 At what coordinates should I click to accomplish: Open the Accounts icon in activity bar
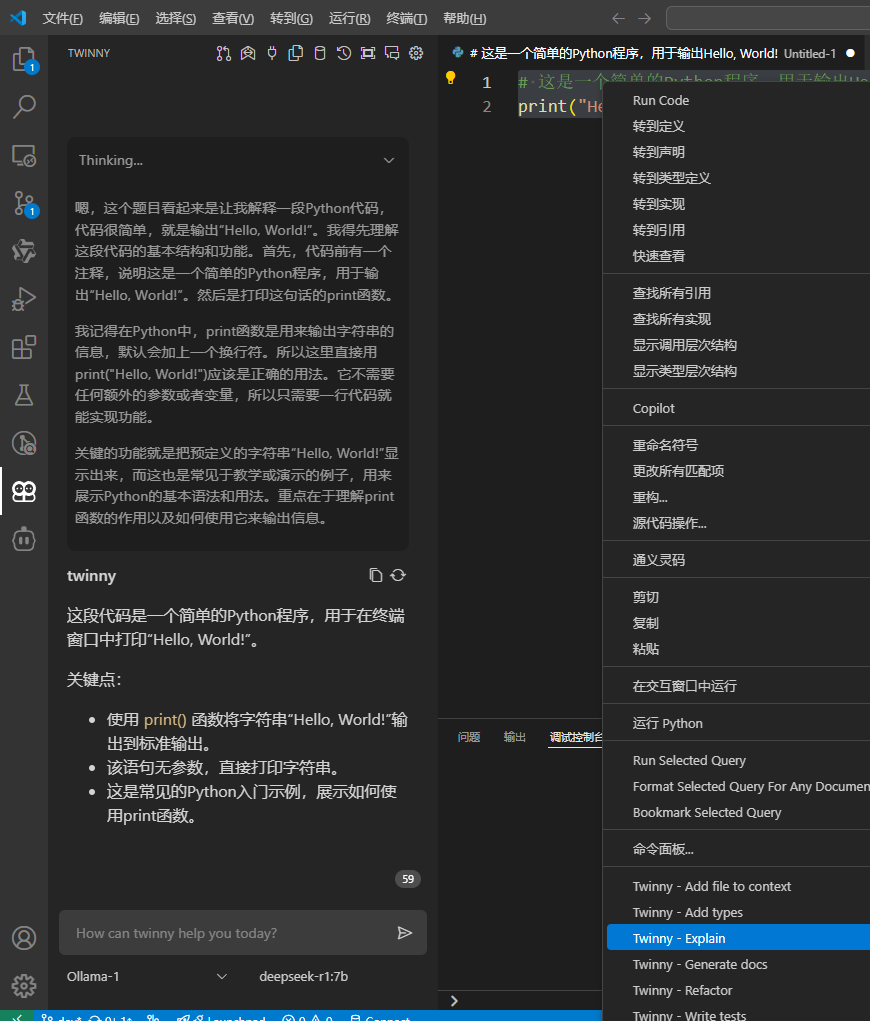coord(24,938)
